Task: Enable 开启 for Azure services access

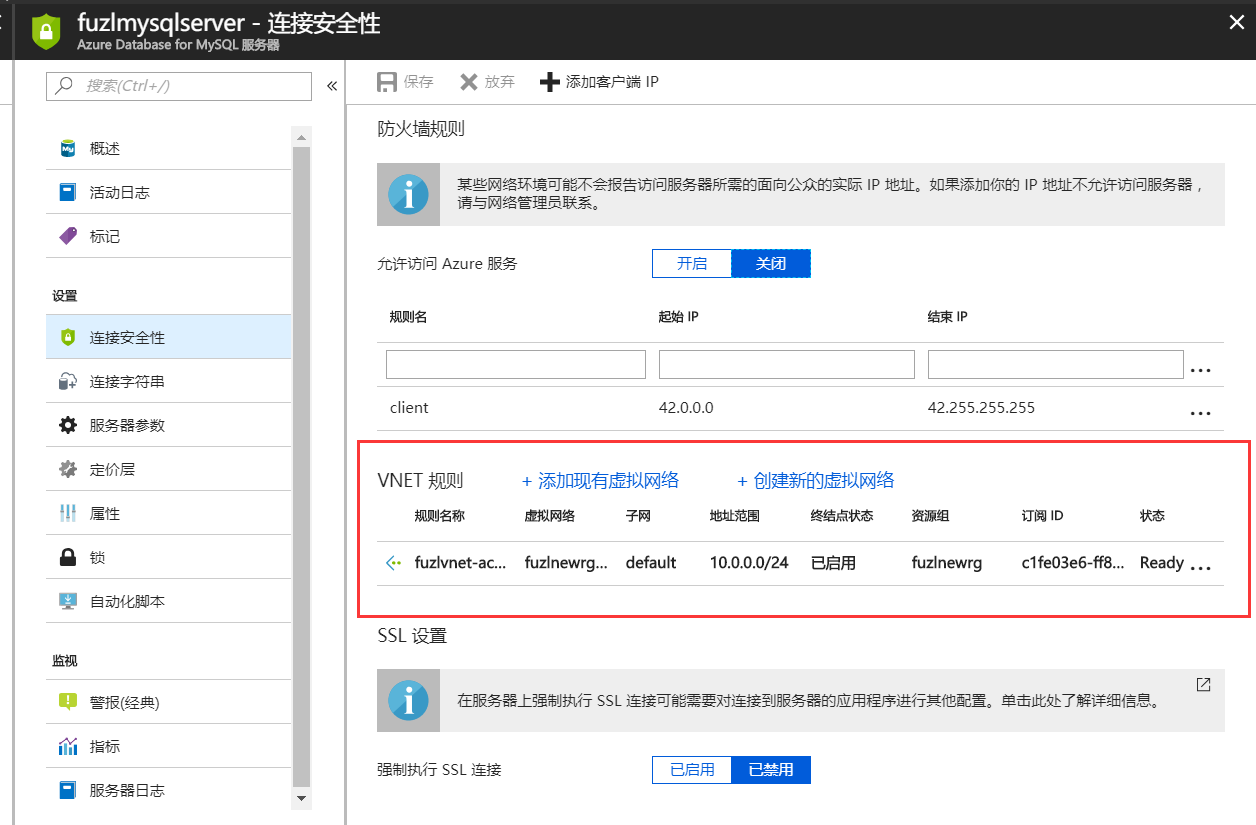Action: (x=691, y=263)
